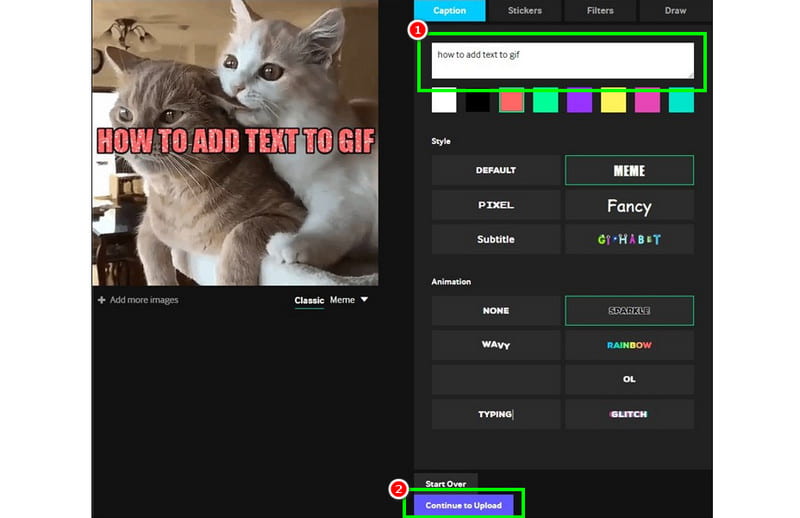The height and width of the screenshot is (518, 800).
Task: Select the PIXEL text style
Action: pyautogui.click(x=496, y=205)
